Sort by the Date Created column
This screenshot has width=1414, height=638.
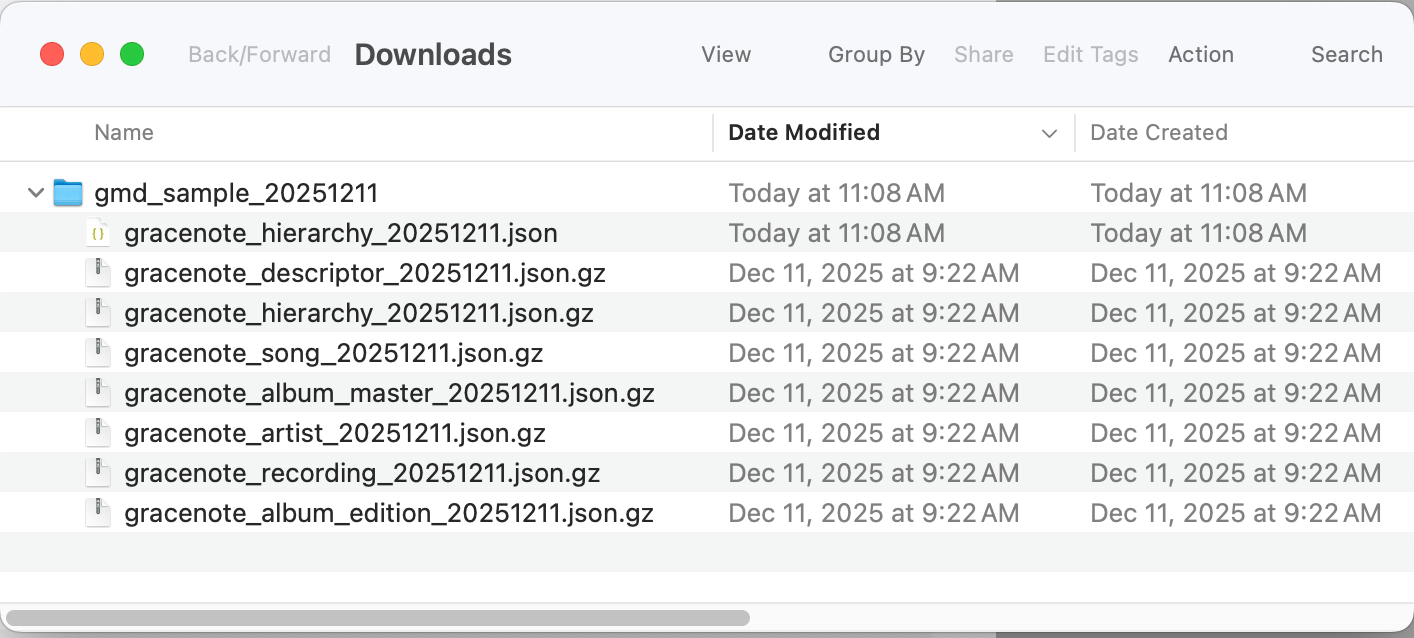[x=1159, y=133]
